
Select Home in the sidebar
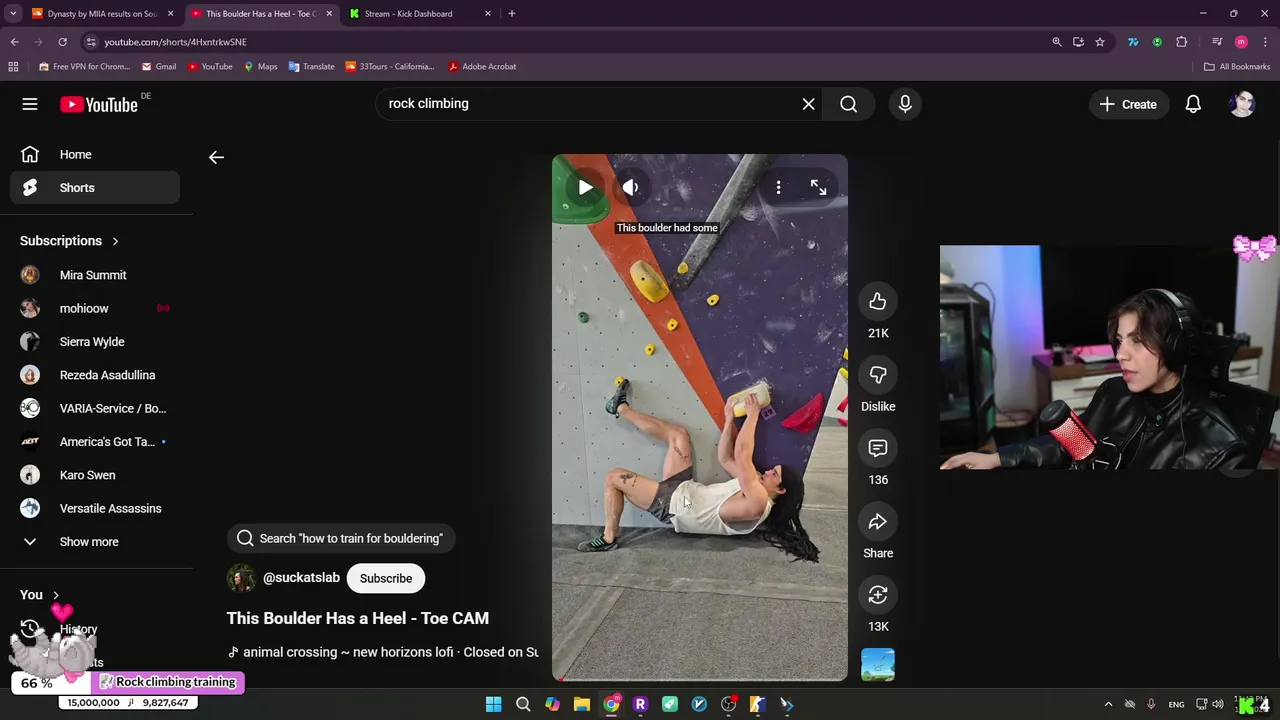tap(95, 154)
